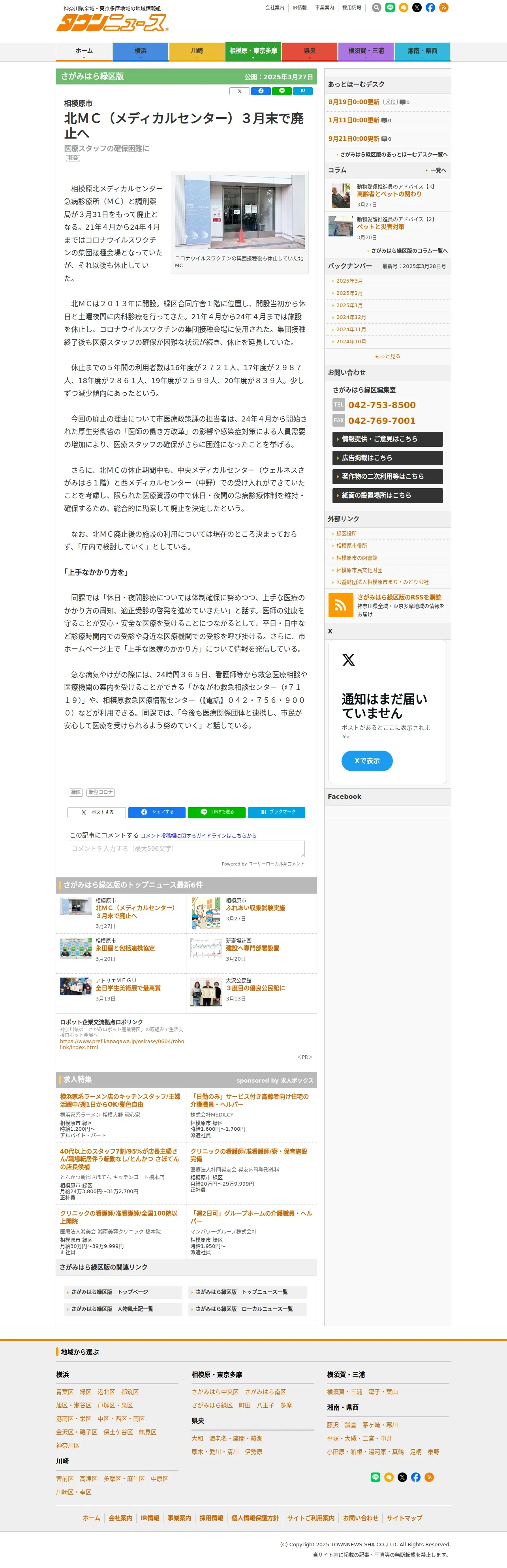Image resolution: width=507 pixels, height=1568 pixels.
Task: Expand 2024年10月 back number
Action: point(351,341)
